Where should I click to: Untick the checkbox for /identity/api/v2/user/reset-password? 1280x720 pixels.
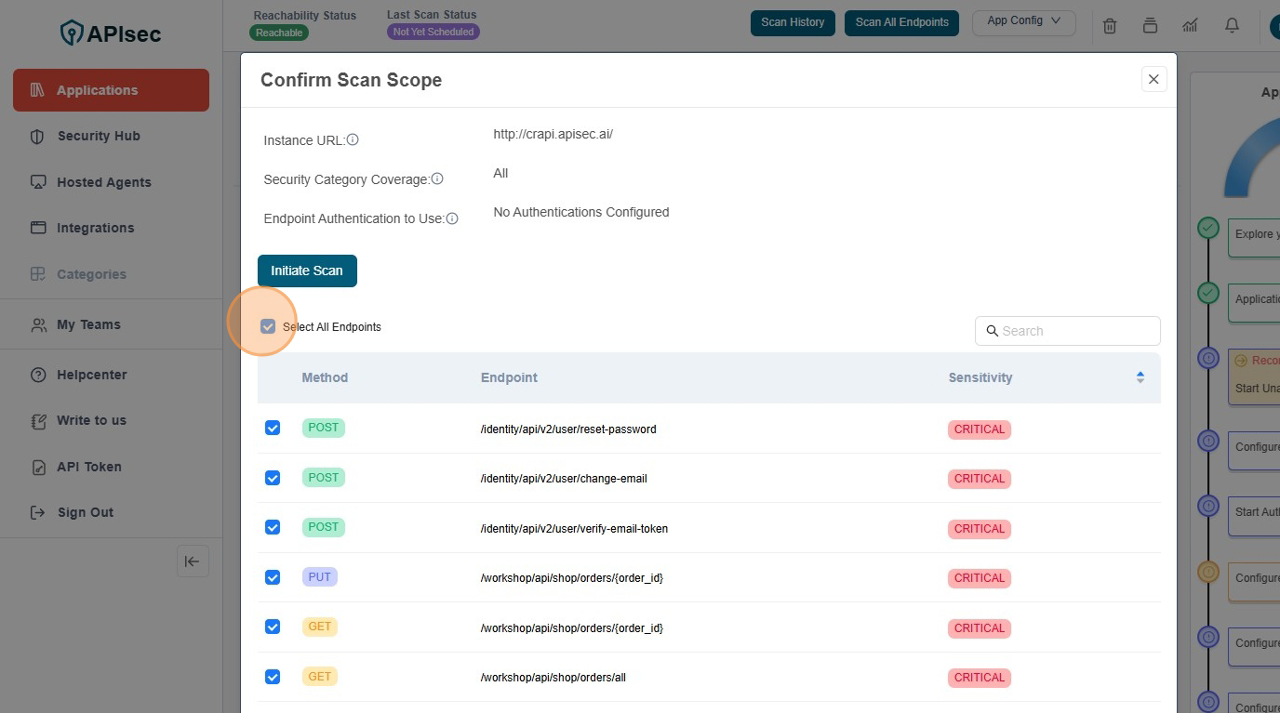[x=272, y=427]
